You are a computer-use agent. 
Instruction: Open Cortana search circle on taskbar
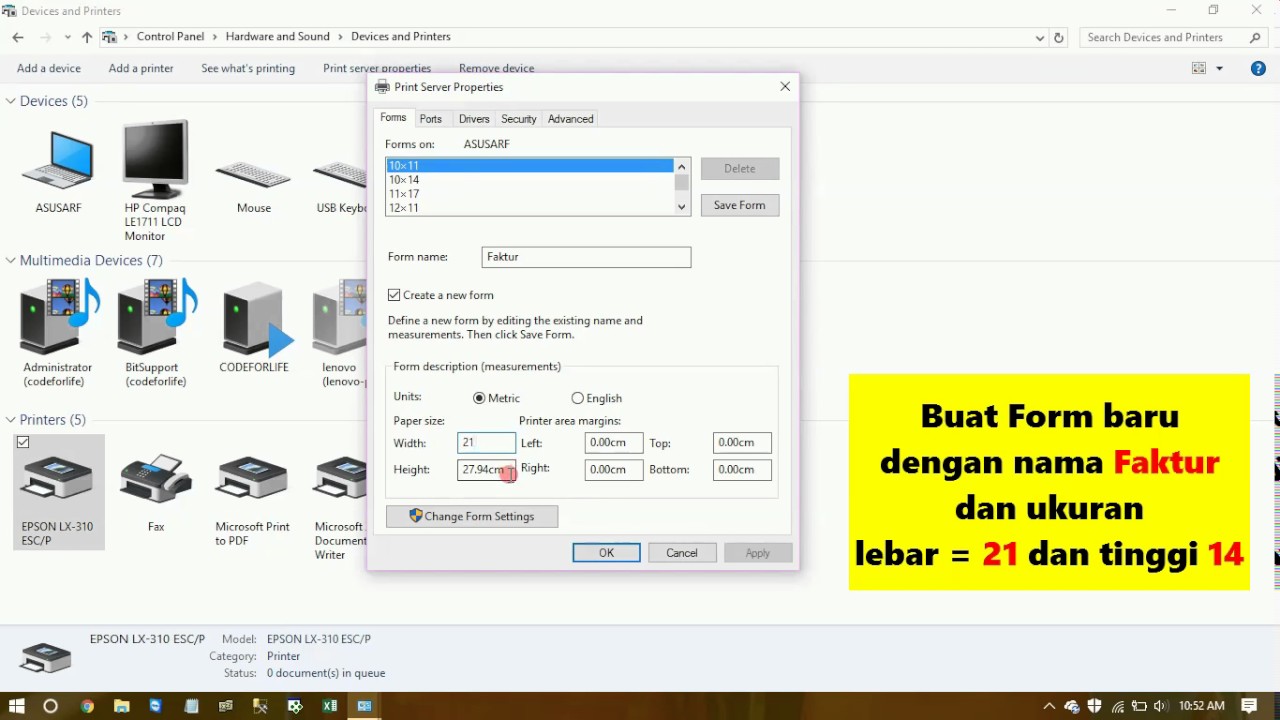coord(50,706)
